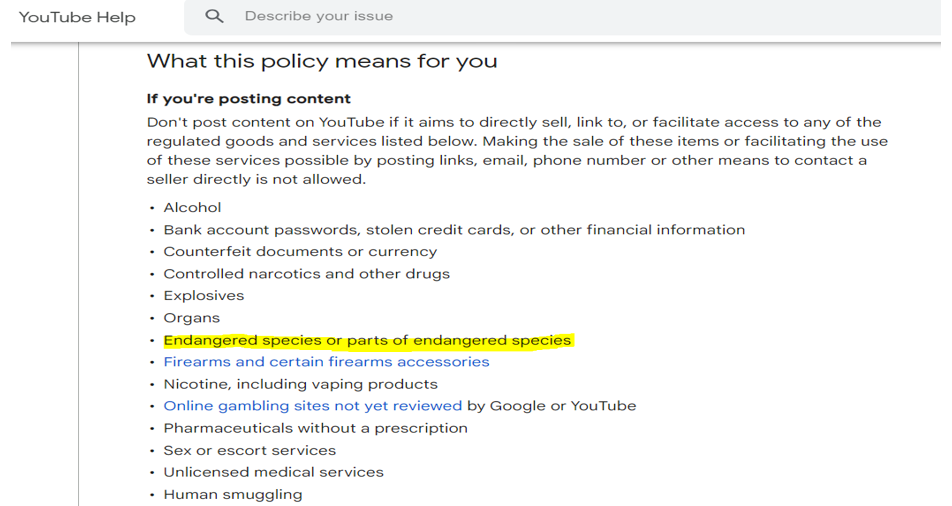952x506 pixels.
Task: Click 'Unlicensed medical services' list item
Action: pyautogui.click(x=273, y=472)
